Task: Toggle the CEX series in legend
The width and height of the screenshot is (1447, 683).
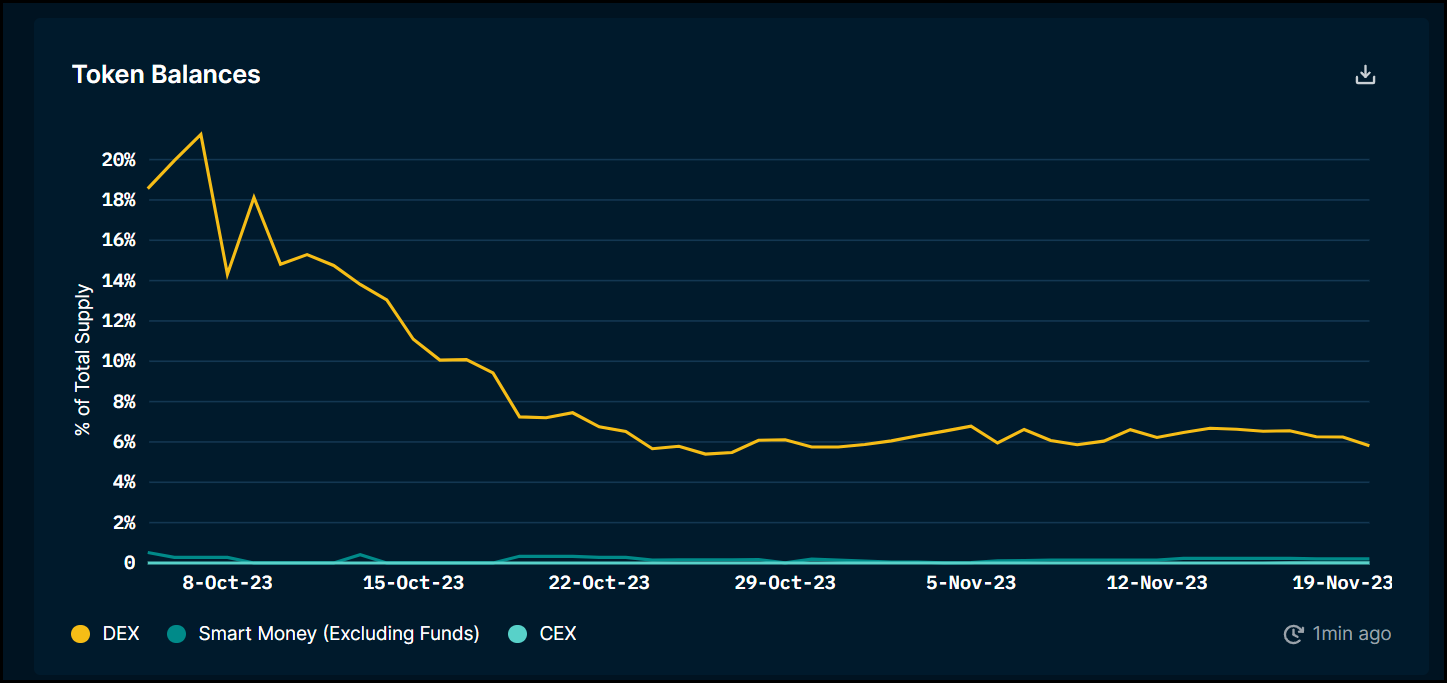Action: point(542,634)
